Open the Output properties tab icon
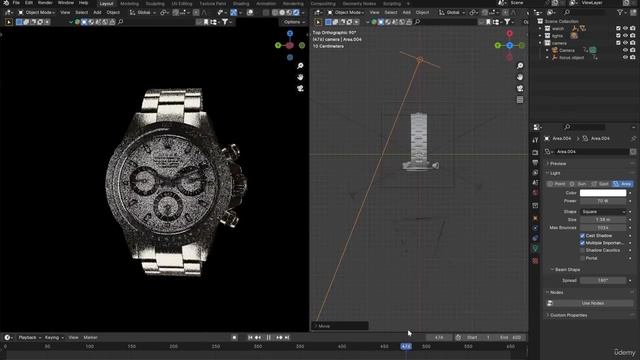640x360 pixels. coord(535,162)
